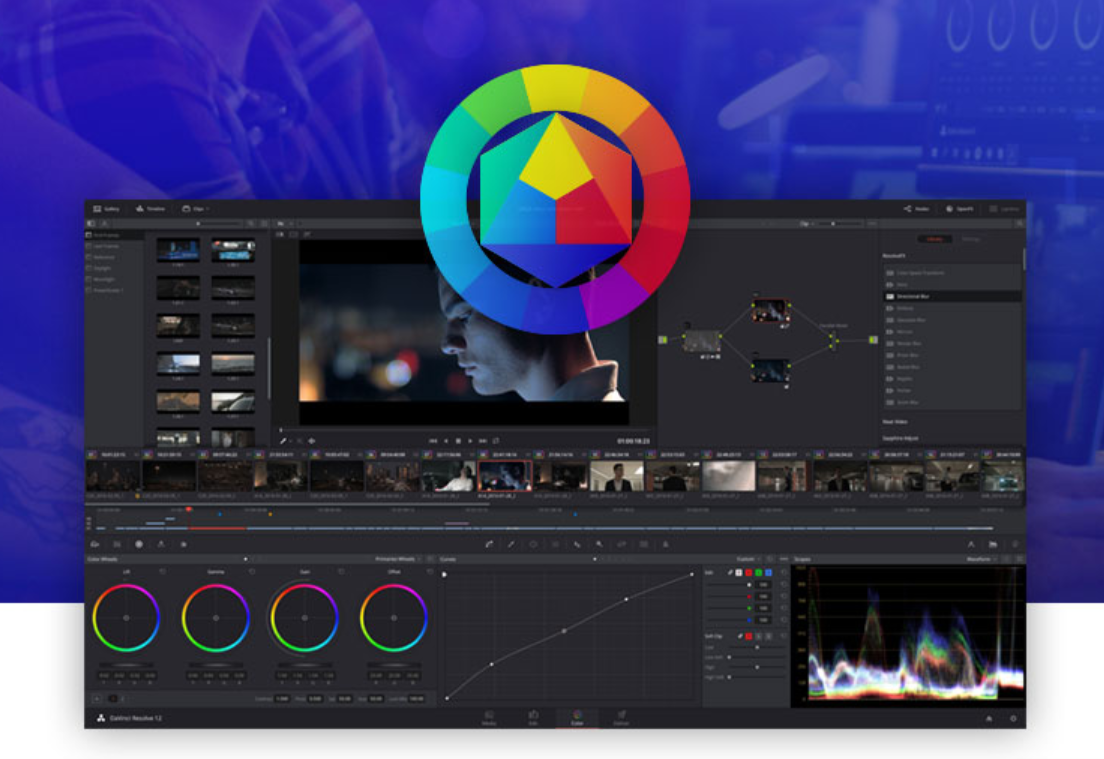Select the Library tab in OpenFX panel
The height and width of the screenshot is (759, 1104).
(x=934, y=239)
